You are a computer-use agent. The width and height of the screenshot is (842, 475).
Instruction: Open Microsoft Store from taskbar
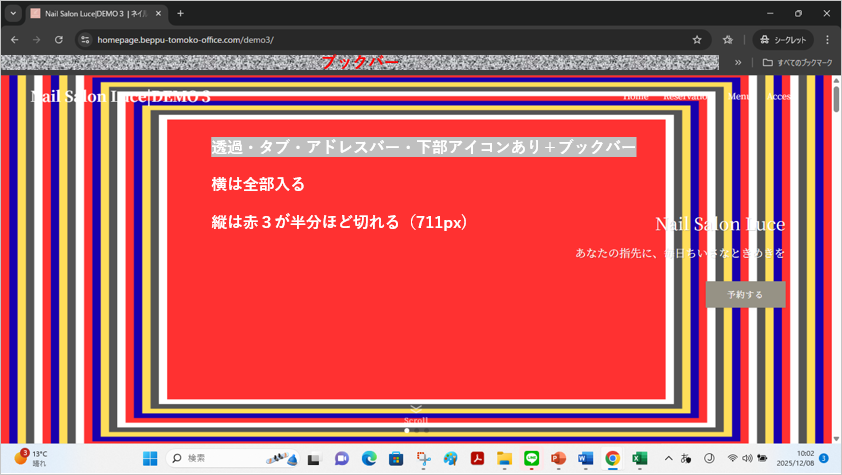click(396, 458)
